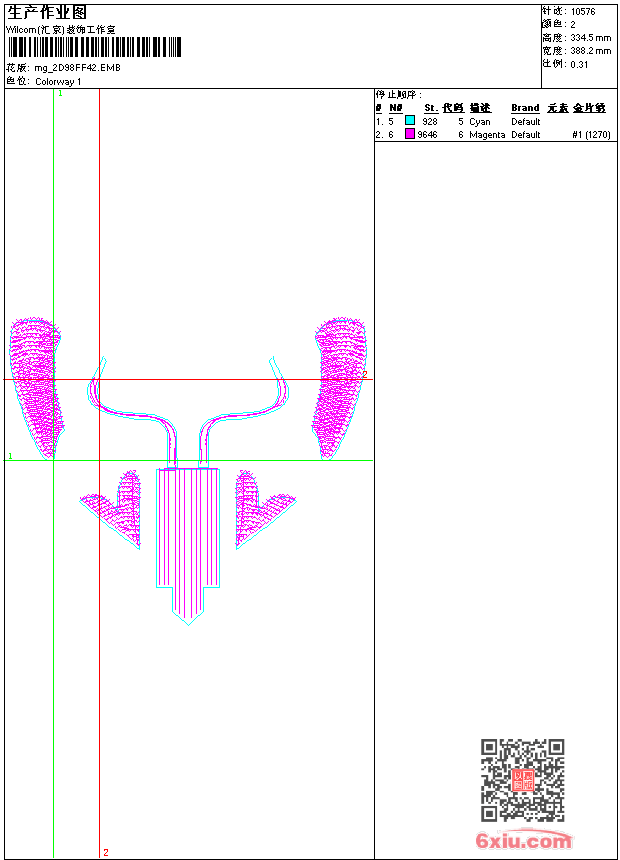Click the #1 (1270) sequin entry
Viewport: 620px width, 860px height.
pyautogui.click(x=591, y=135)
